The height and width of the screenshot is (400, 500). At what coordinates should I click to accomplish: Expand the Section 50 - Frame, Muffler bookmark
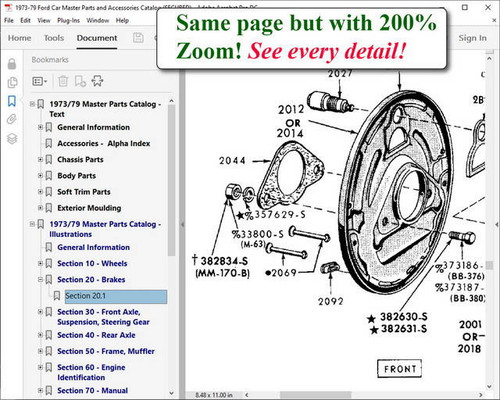click(40, 351)
